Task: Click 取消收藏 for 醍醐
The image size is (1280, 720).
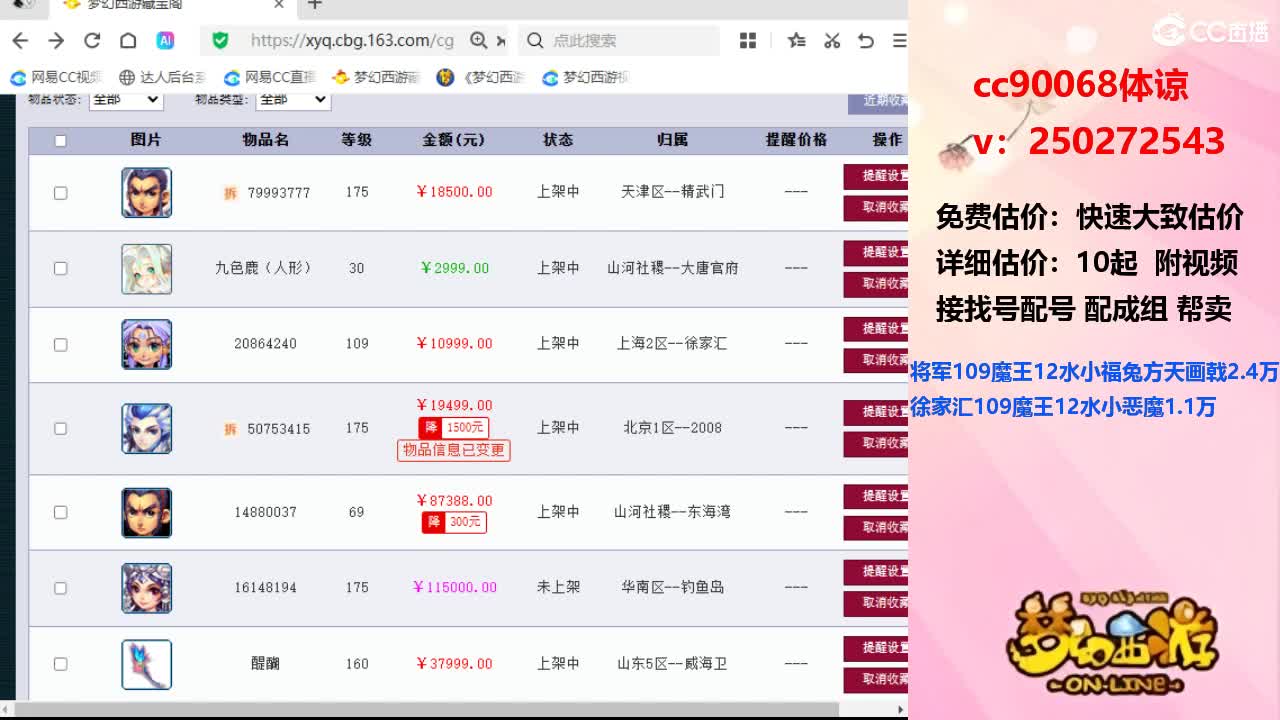Action: click(x=876, y=680)
